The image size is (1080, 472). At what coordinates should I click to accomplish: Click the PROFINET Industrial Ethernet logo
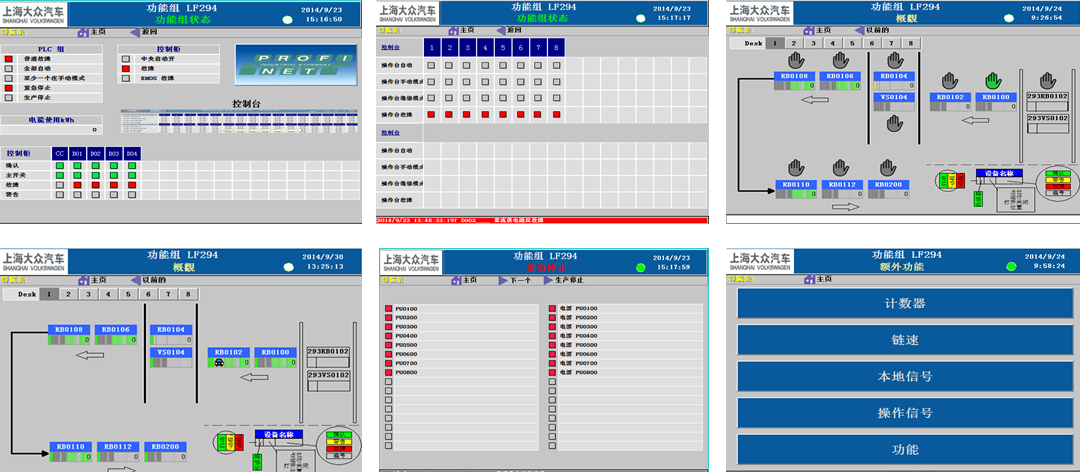coord(290,65)
